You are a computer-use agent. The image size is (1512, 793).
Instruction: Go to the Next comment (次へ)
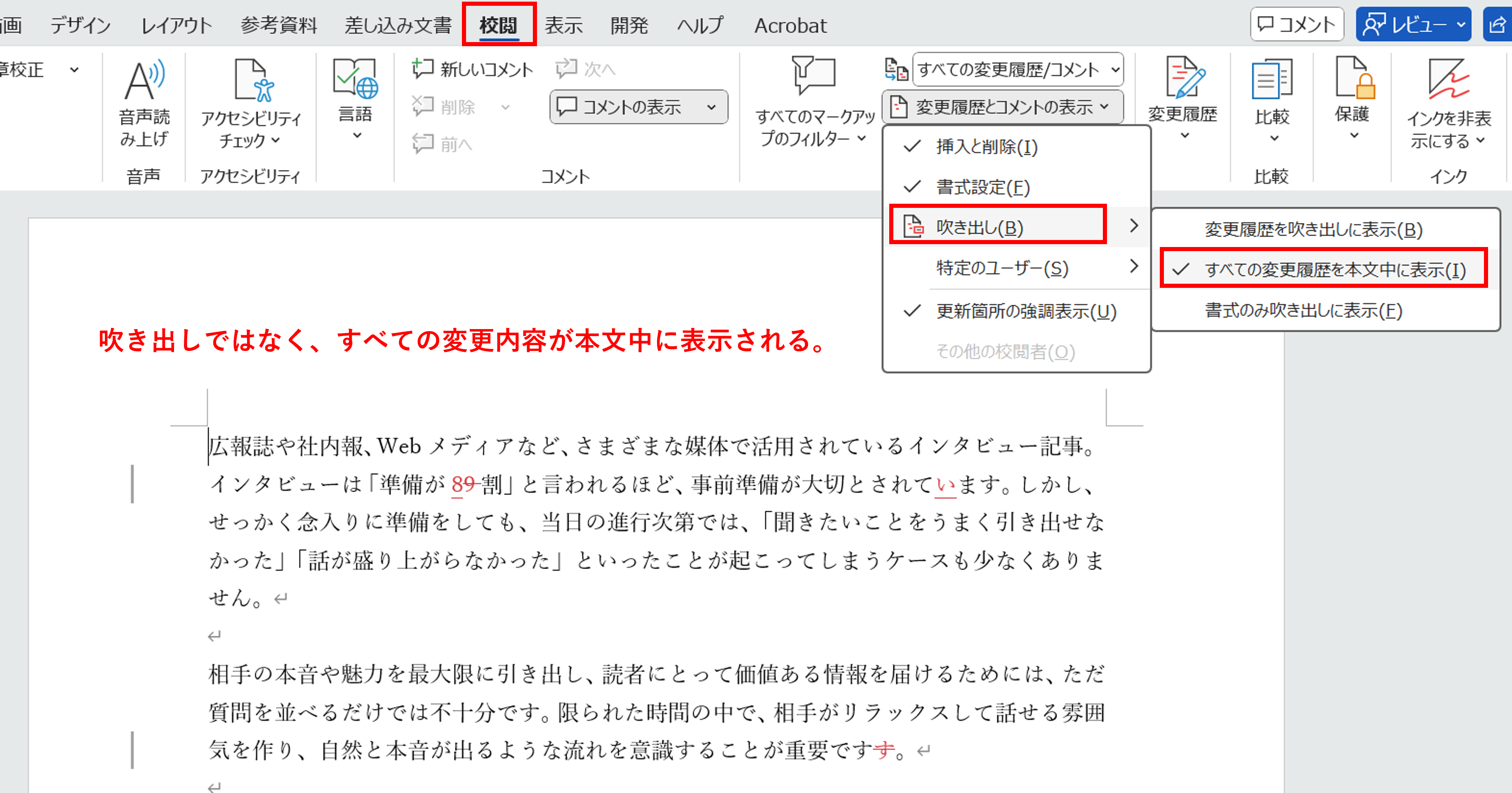coord(585,69)
